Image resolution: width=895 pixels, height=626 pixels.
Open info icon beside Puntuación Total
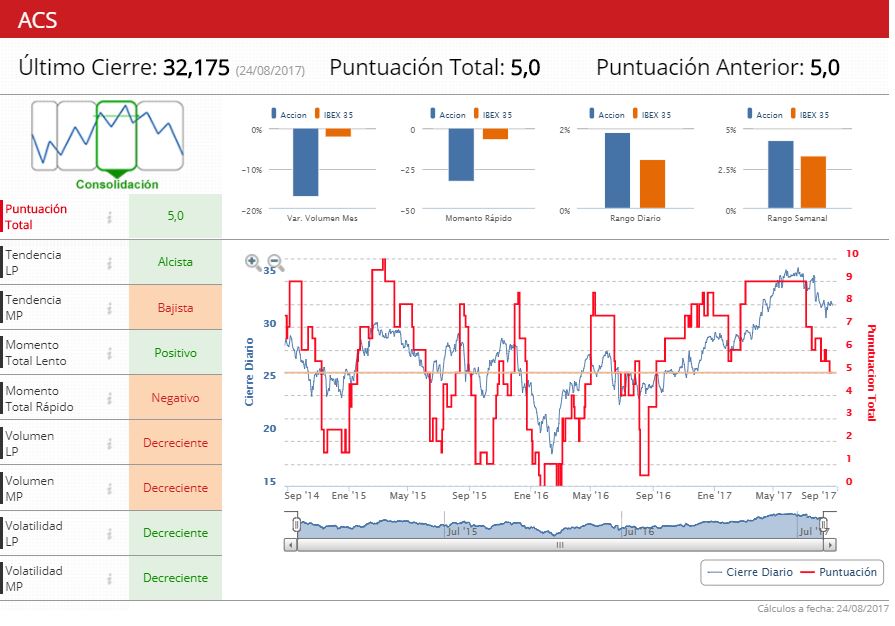[x=109, y=217]
